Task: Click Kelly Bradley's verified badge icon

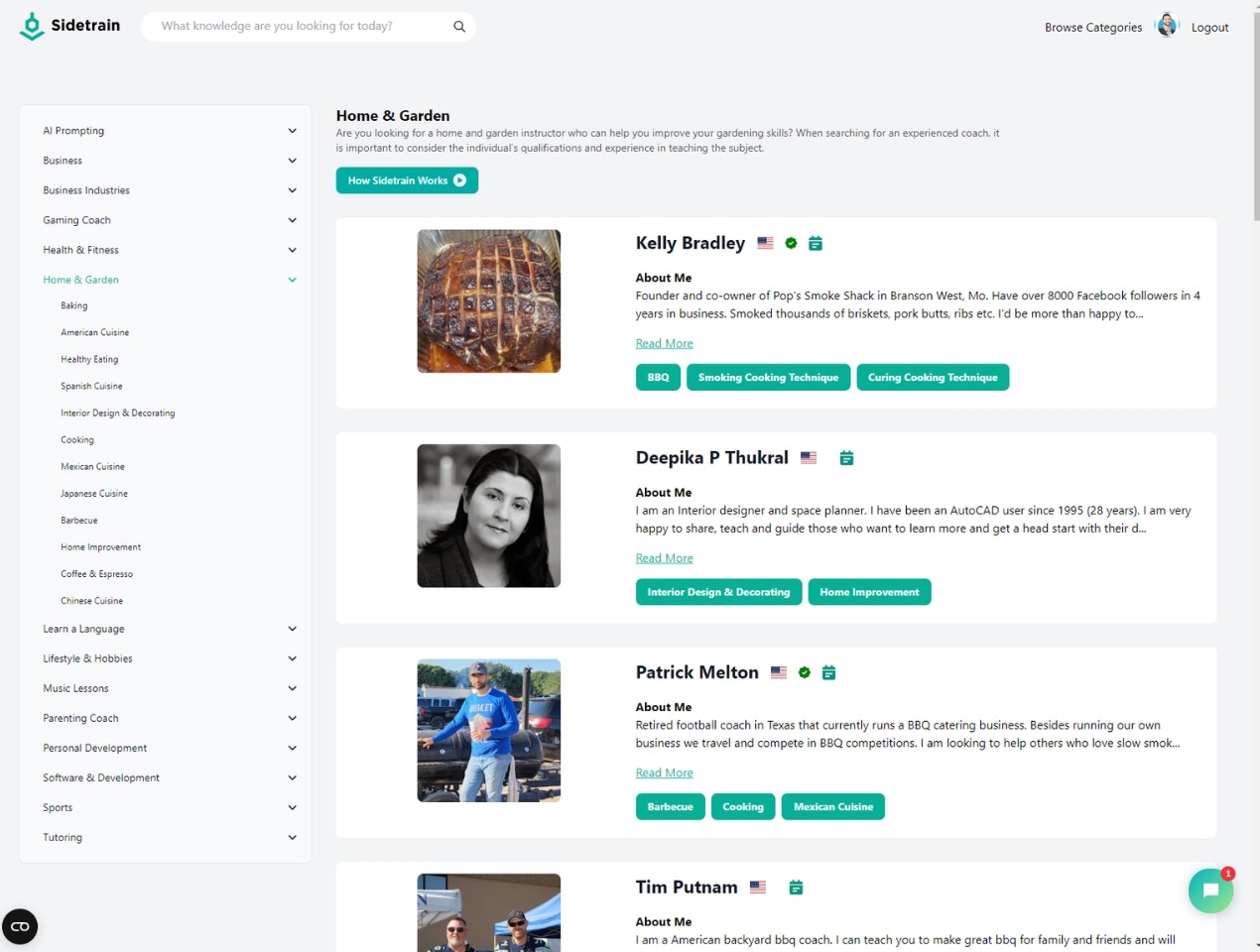Action: coord(791,243)
